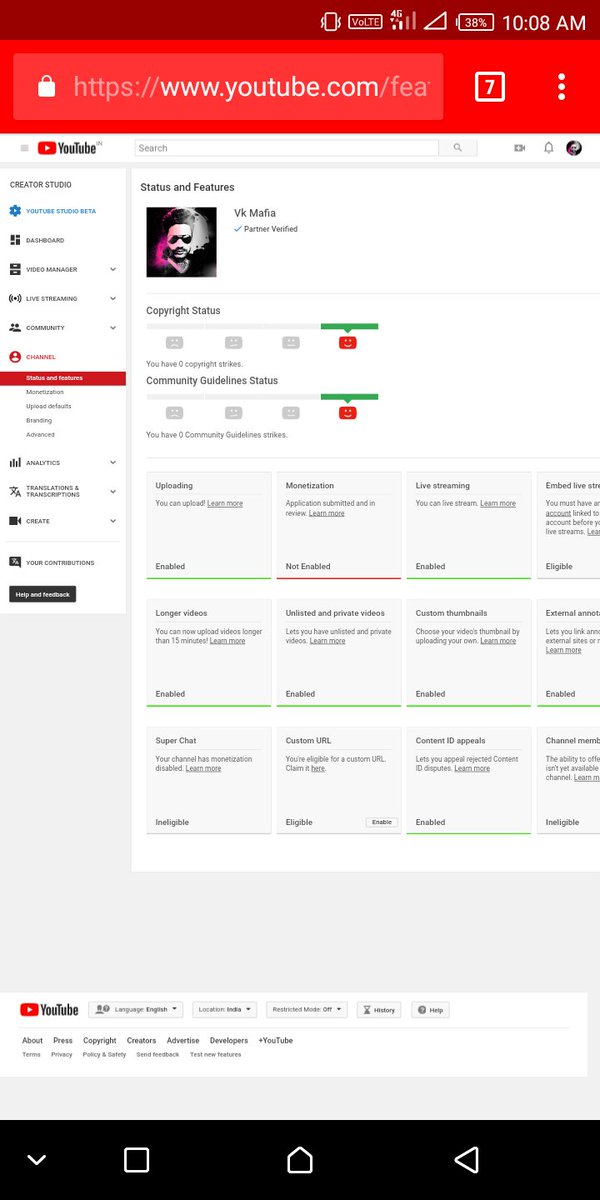Image resolution: width=600 pixels, height=1200 pixels.
Task: Click the YouTube Studio Beta gear icon
Action: [x=15, y=211]
